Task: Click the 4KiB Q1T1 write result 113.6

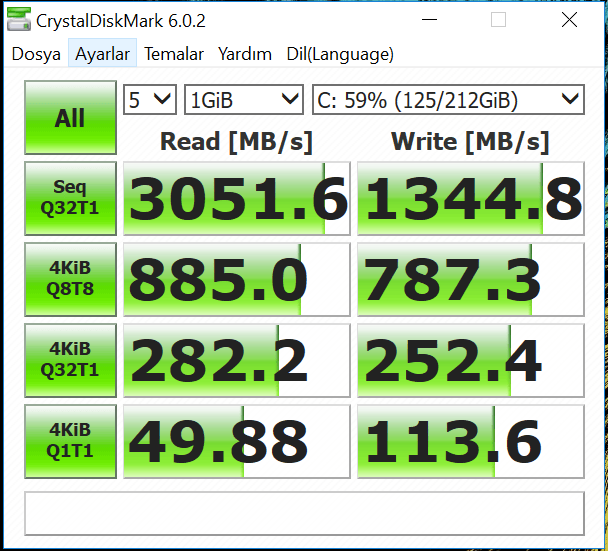Action: [x=470, y=442]
